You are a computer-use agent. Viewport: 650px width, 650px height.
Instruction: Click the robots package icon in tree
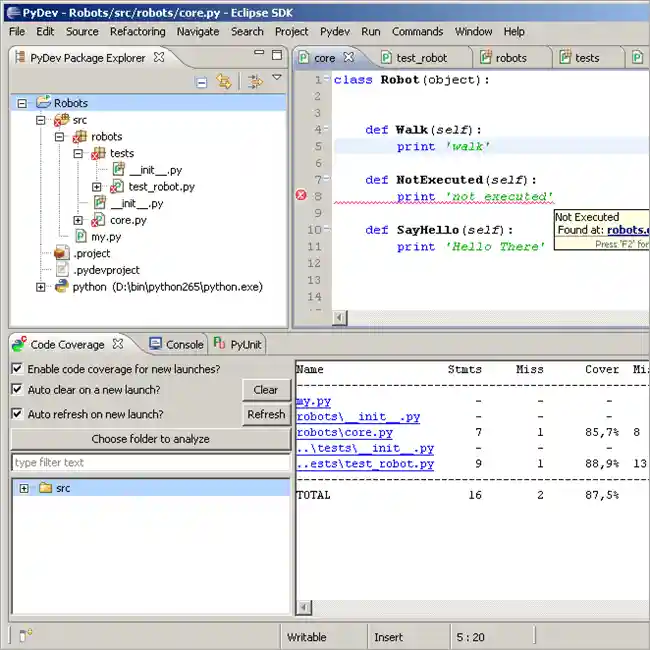pos(80,137)
